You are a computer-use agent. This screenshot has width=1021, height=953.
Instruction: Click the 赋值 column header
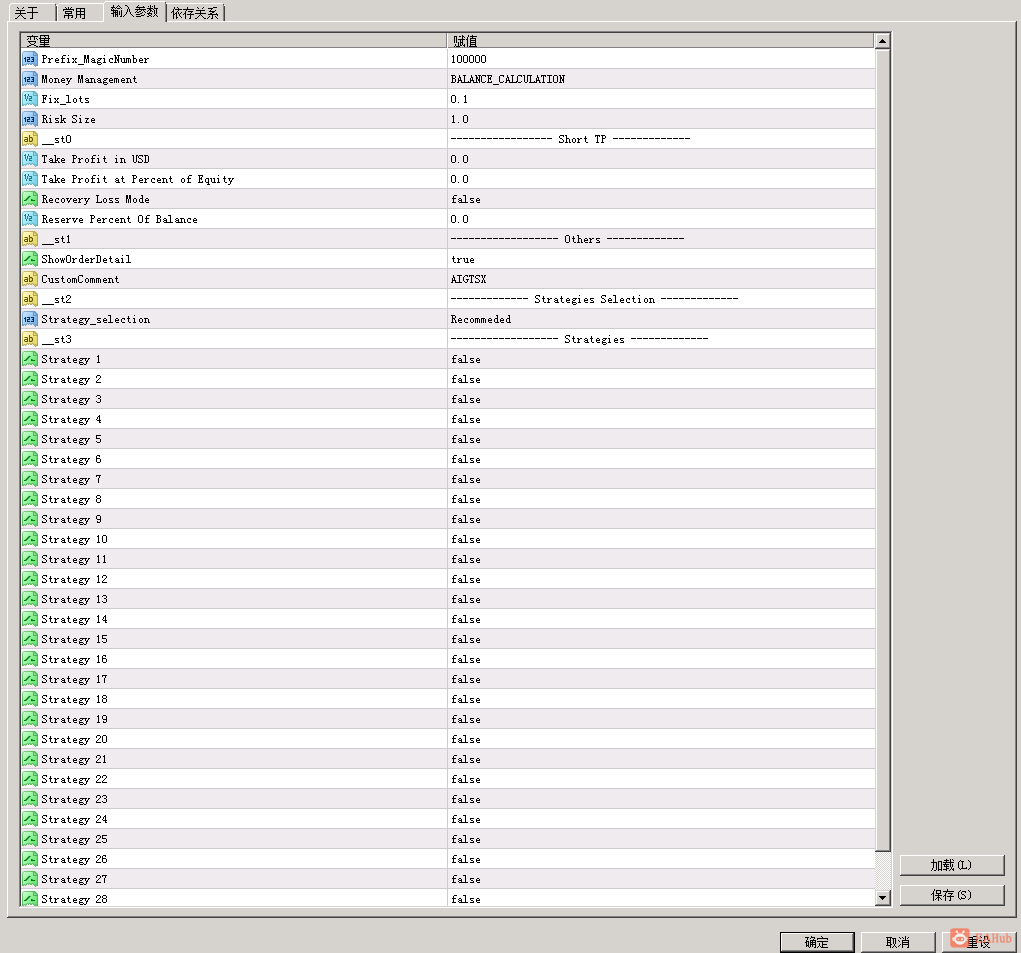coord(660,41)
